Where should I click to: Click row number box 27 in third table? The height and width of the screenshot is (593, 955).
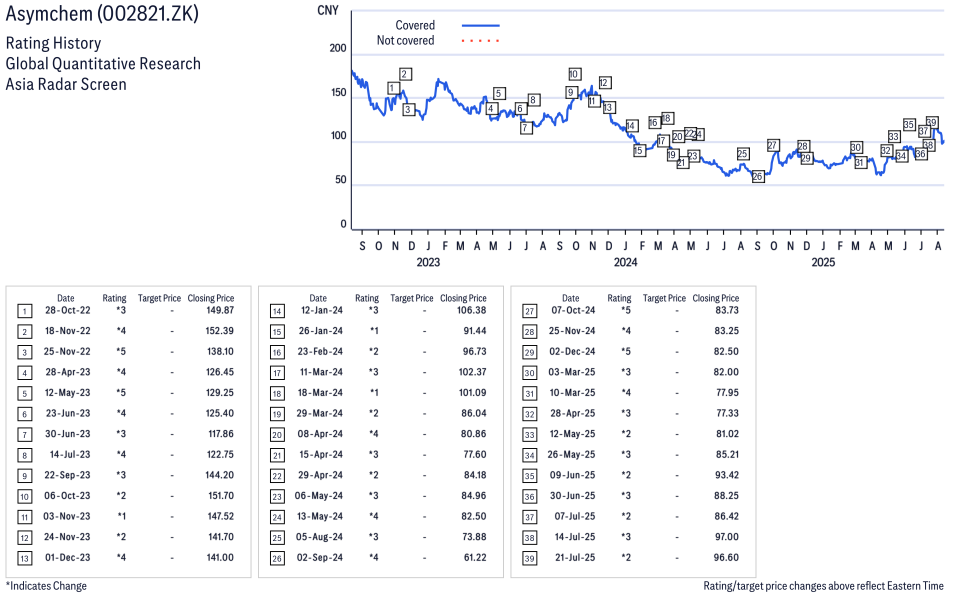[530, 312]
